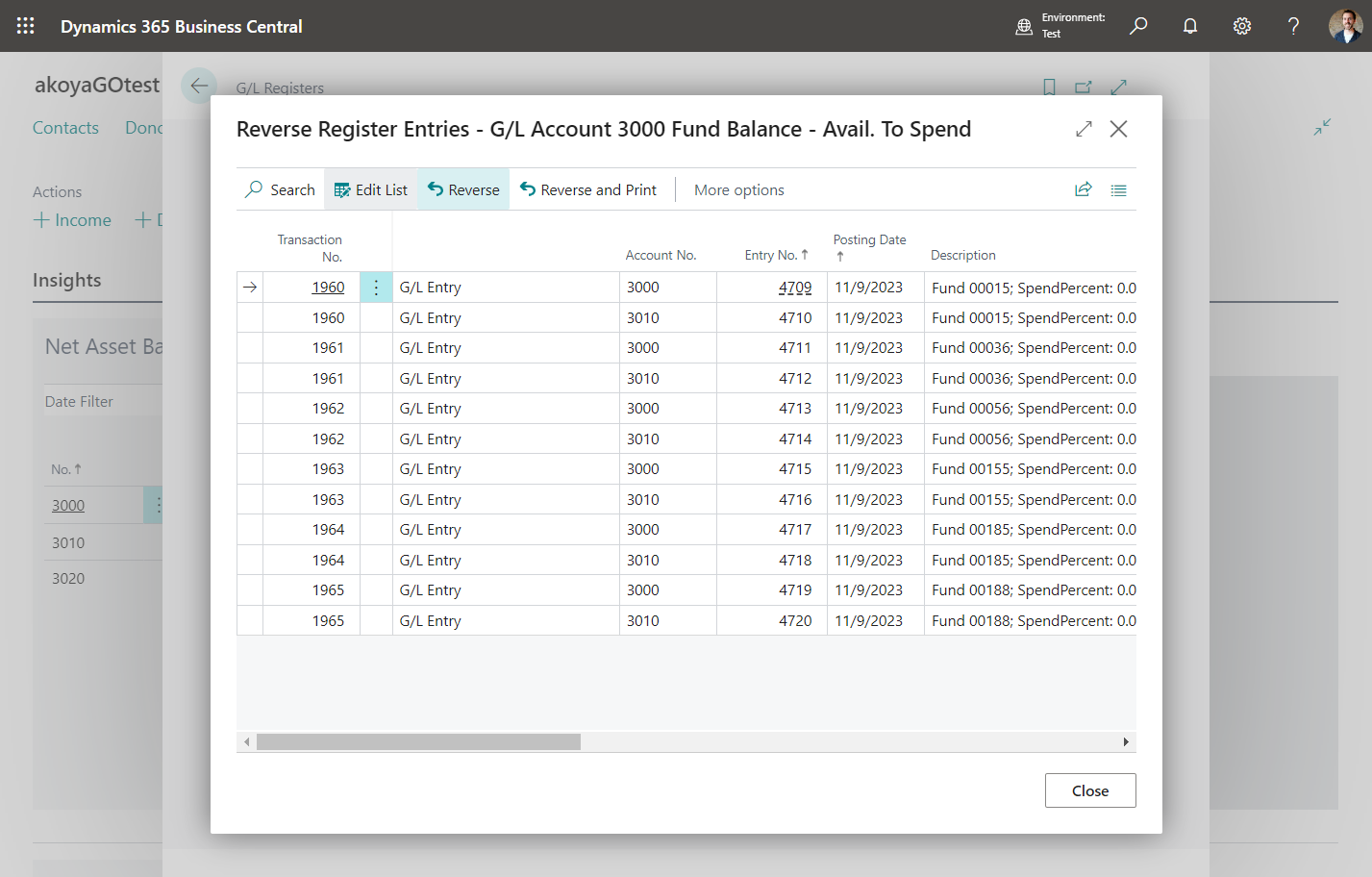Click the scrollbar right arrow
1372x877 pixels.
pos(1126,742)
